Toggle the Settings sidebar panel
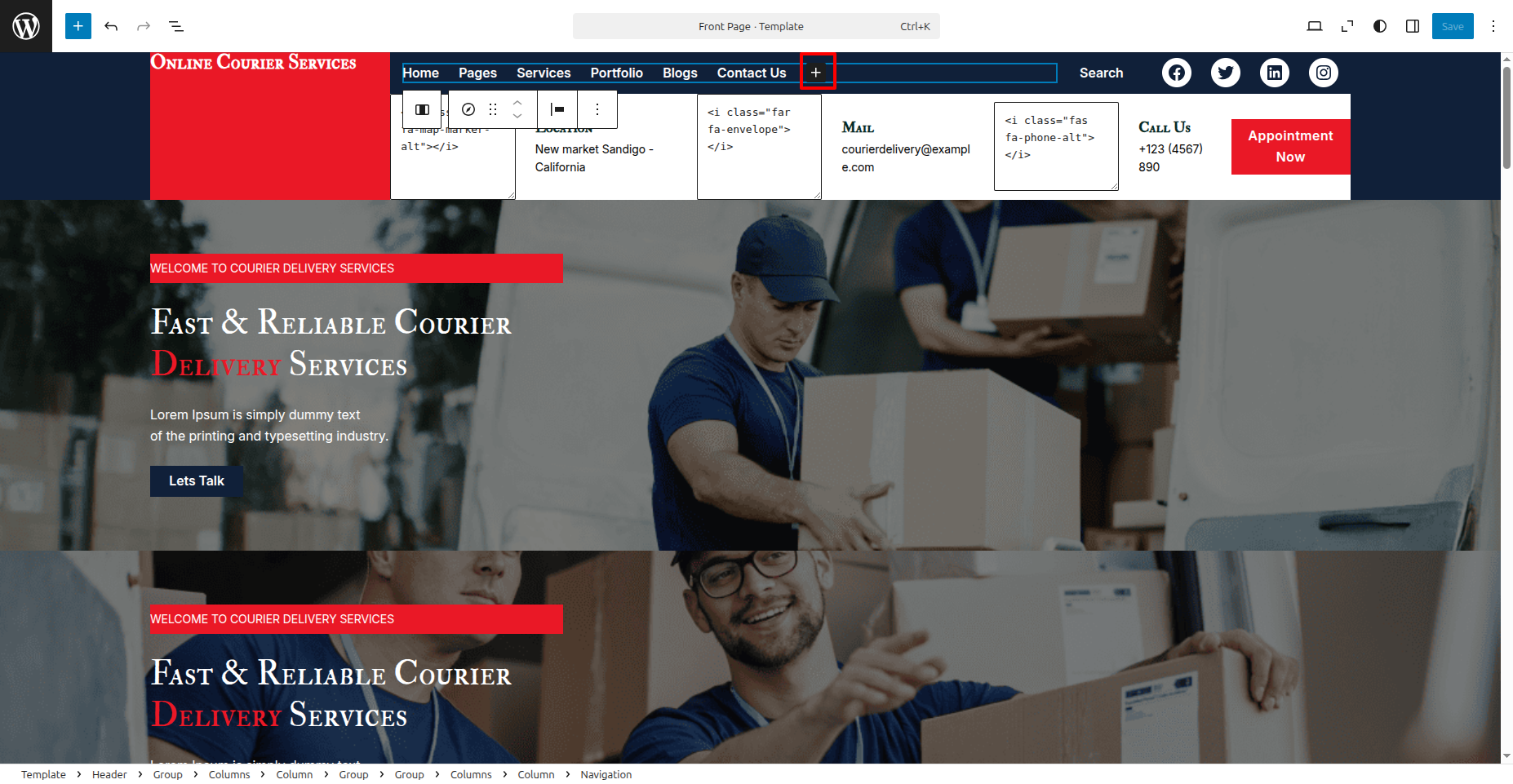The image size is (1513, 784). [1412, 26]
